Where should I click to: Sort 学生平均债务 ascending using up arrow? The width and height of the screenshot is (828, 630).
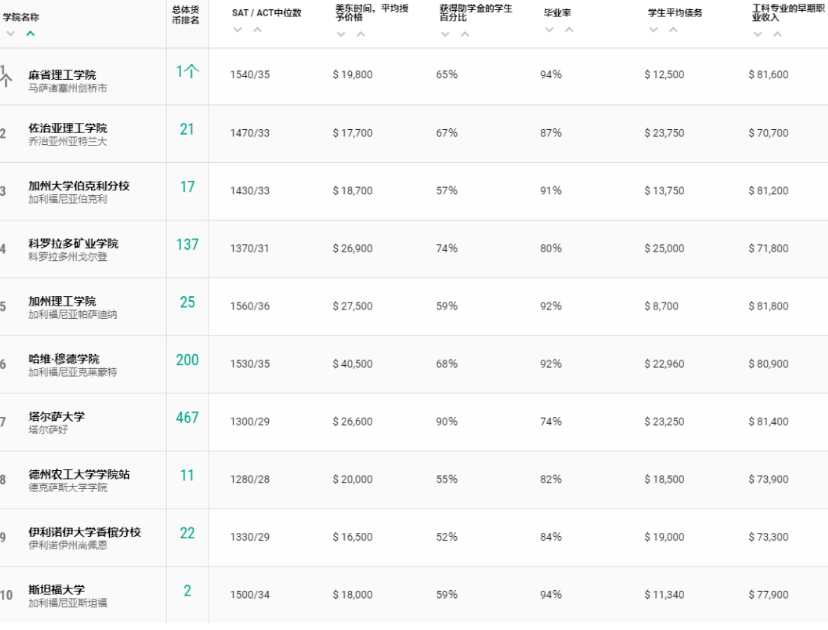click(x=673, y=29)
